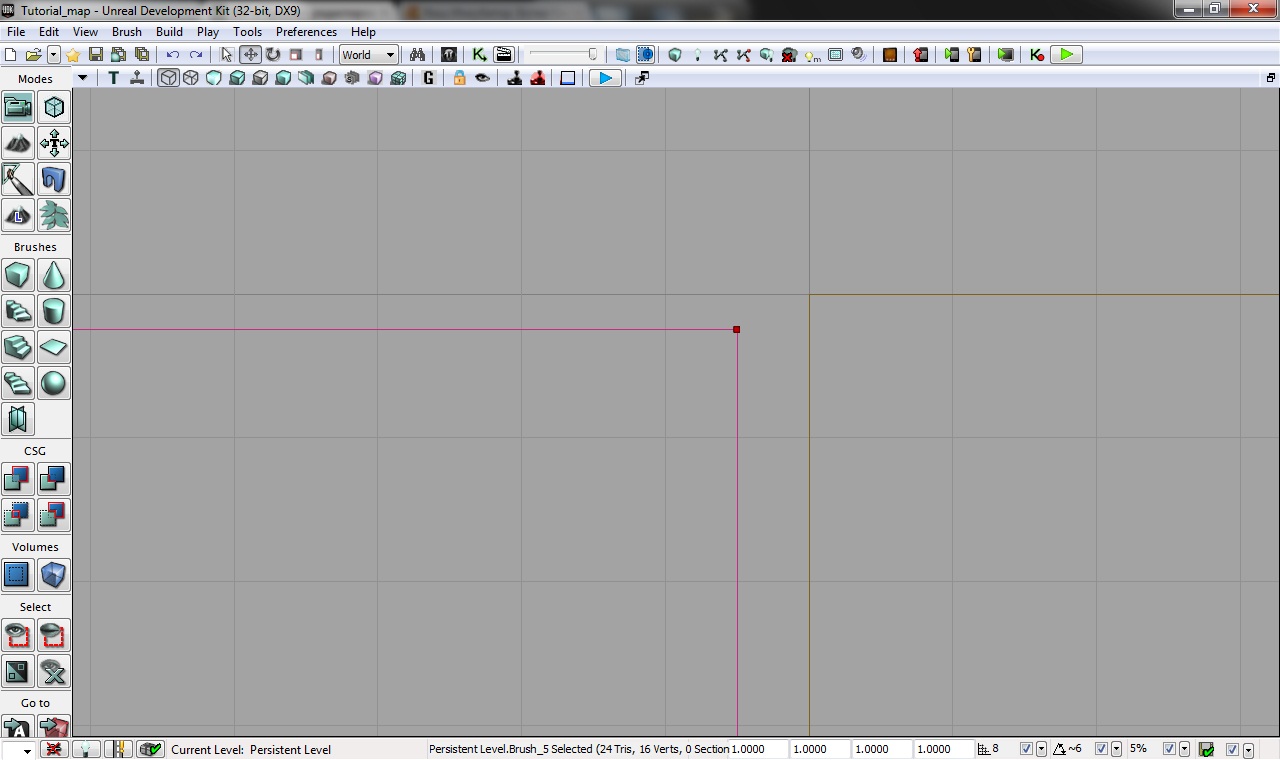The height and width of the screenshot is (760, 1280).
Task: Select the Cube brush builder
Action: [17, 275]
